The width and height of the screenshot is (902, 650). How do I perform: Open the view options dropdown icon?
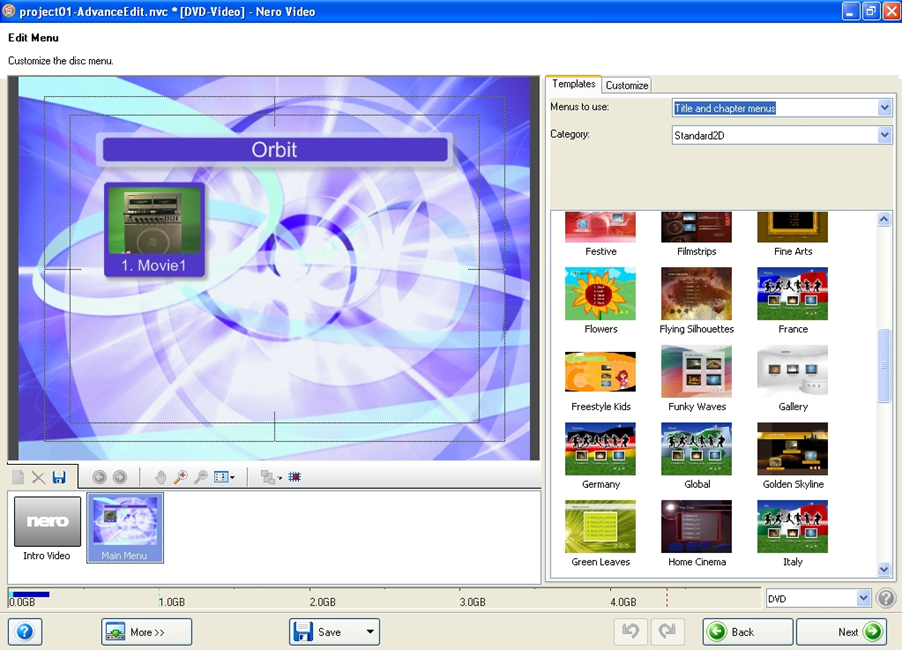coord(224,477)
